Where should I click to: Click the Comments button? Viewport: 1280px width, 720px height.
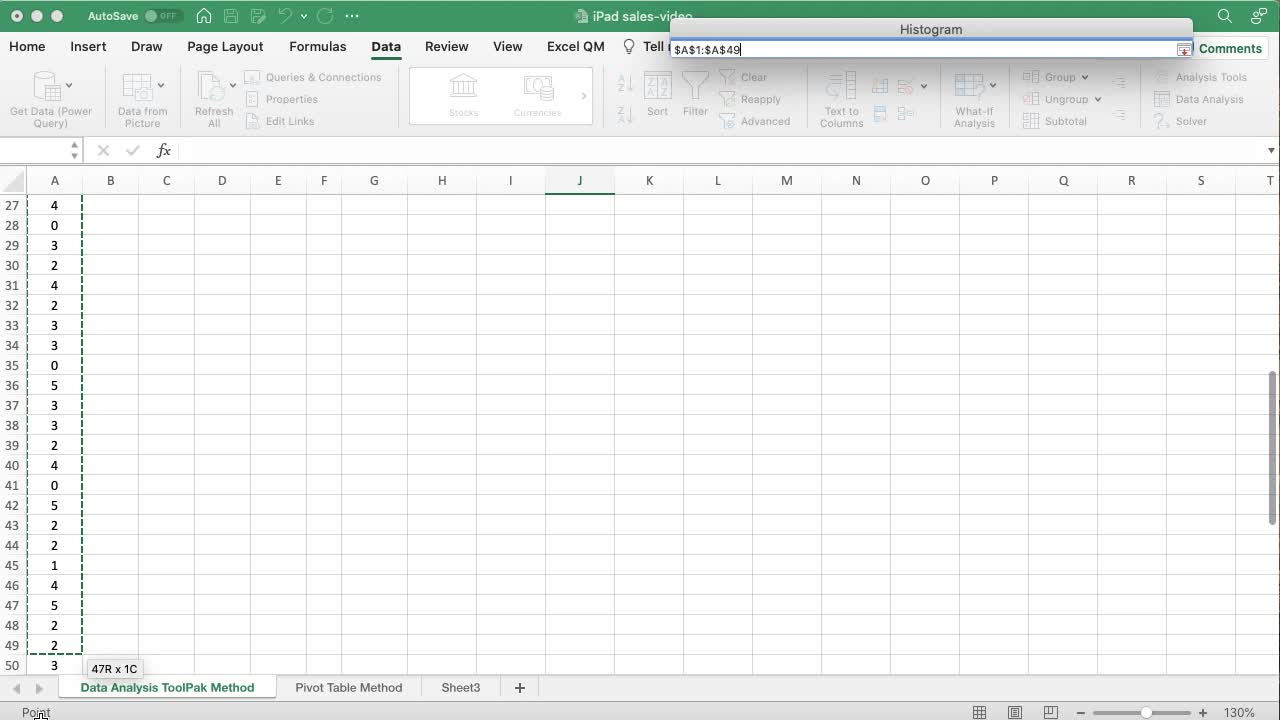tap(1229, 48)
